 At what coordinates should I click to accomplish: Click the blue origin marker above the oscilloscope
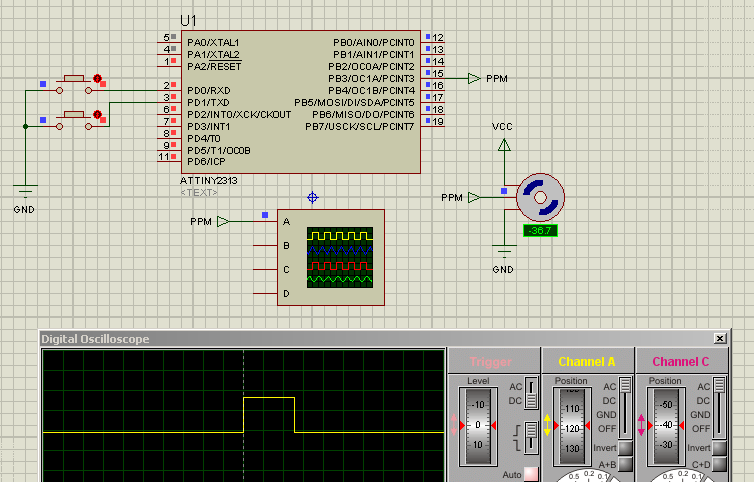(313, 197)
